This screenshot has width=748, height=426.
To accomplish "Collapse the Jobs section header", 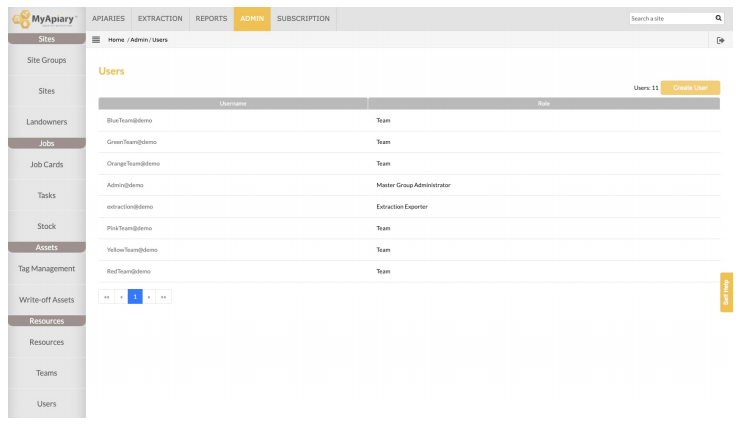I will tap(47, 143).
